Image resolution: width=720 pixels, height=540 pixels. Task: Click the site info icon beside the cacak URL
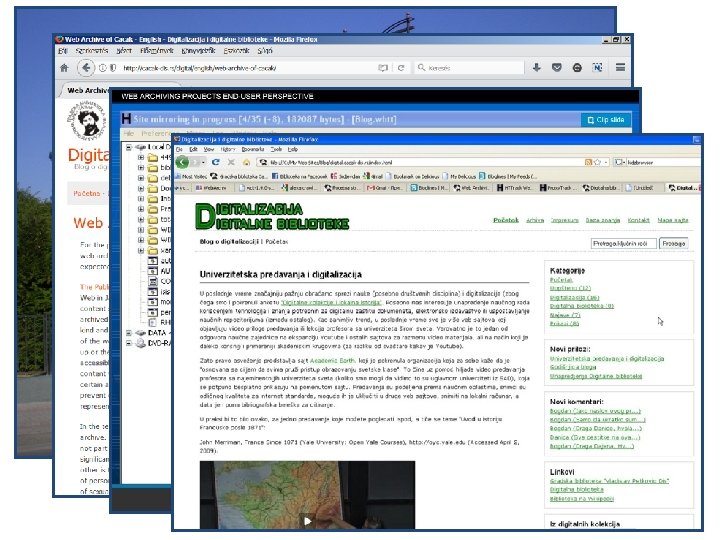pos(103,68)
